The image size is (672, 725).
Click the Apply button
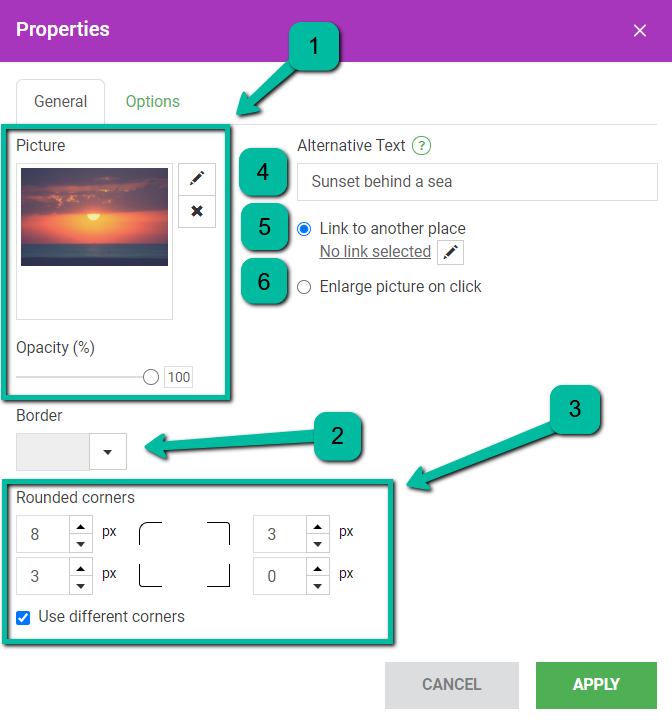pyautogui.click(x=596, y=685)
